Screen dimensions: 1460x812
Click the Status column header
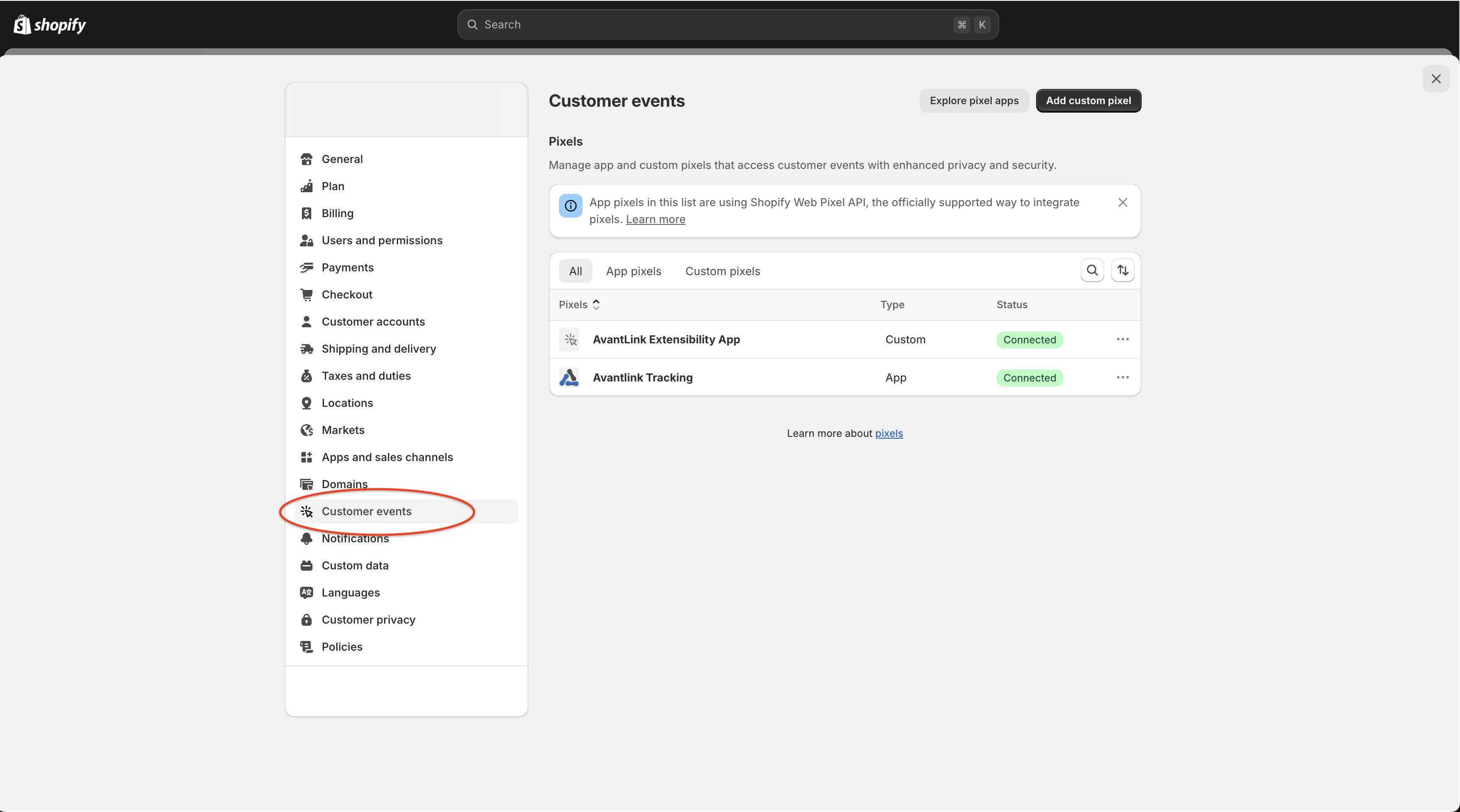[x=1012, y=305]
